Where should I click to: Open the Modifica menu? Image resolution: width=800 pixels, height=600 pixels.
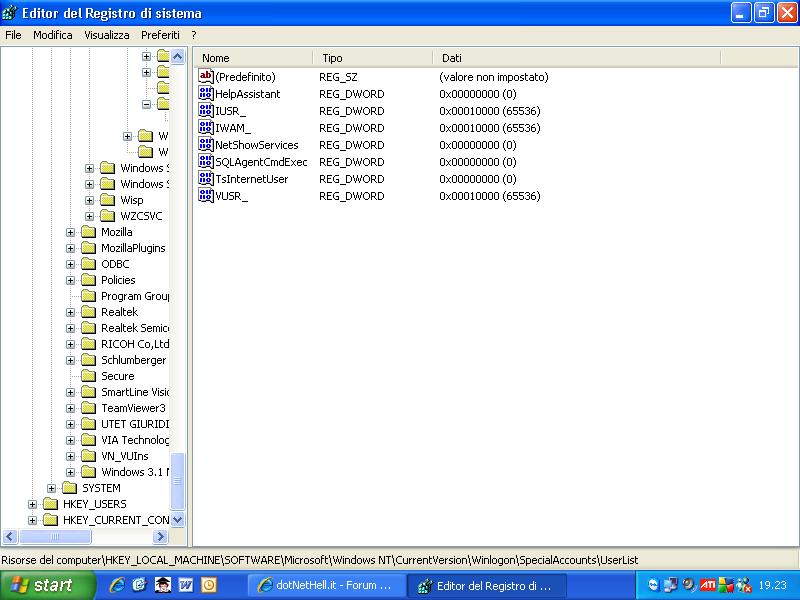pos(53,35)
